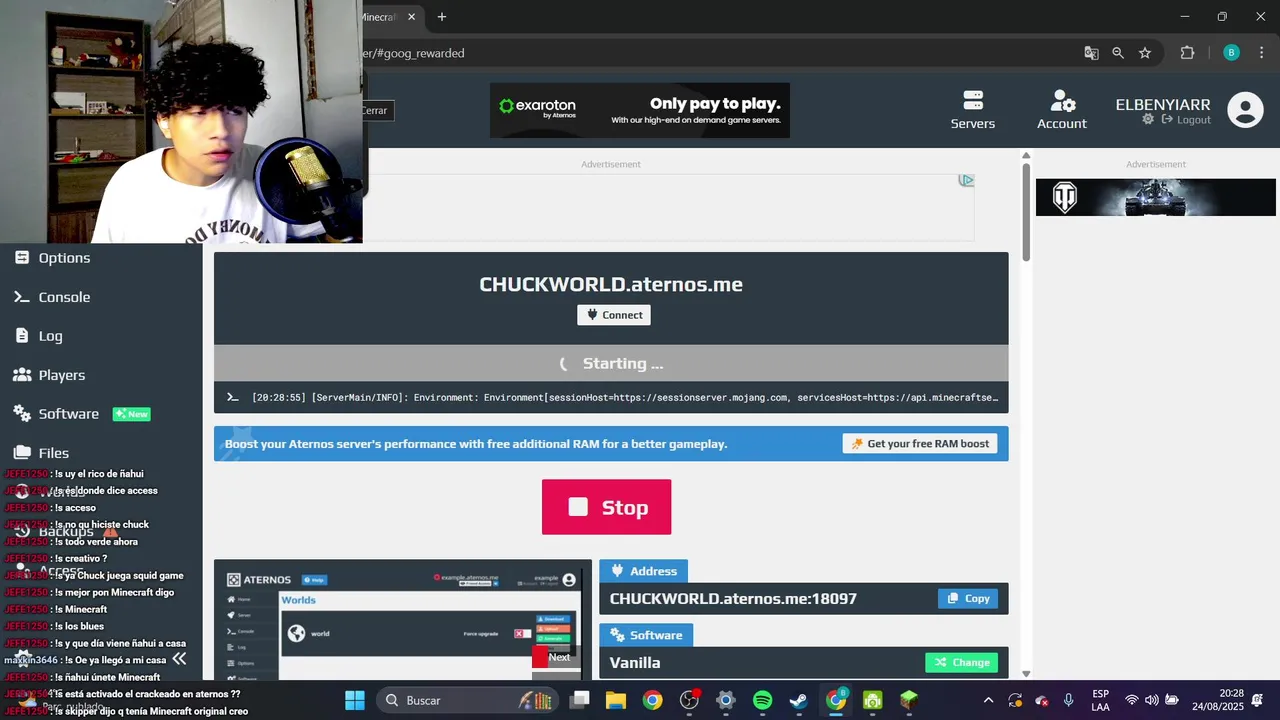Click the ELBENYIARR username
Image resolution: width=1280 pixels, height=720 pixels.
tap(1163, 104)
